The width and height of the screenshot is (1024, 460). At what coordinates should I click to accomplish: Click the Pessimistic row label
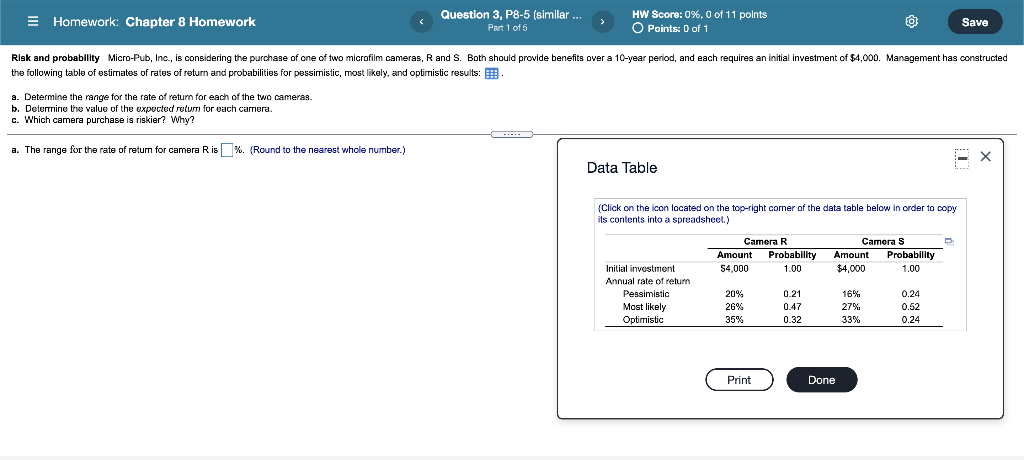pos(646,294)
